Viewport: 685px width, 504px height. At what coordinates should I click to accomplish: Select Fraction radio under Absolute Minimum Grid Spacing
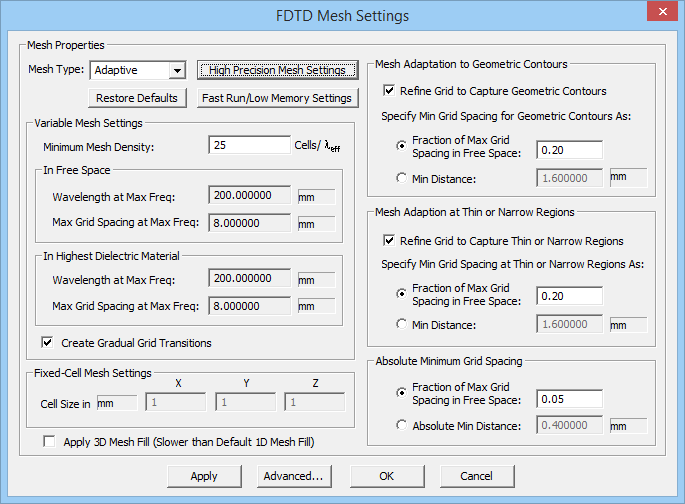point(402,393)
